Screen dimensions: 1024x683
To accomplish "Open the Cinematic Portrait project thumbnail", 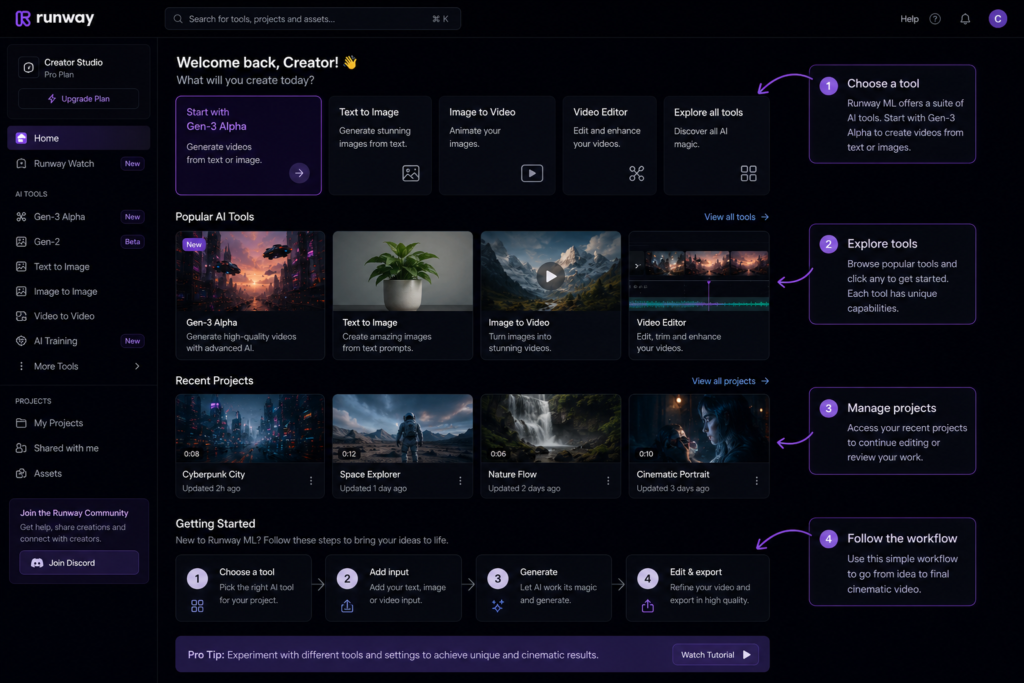I will (x=699, y=428).
